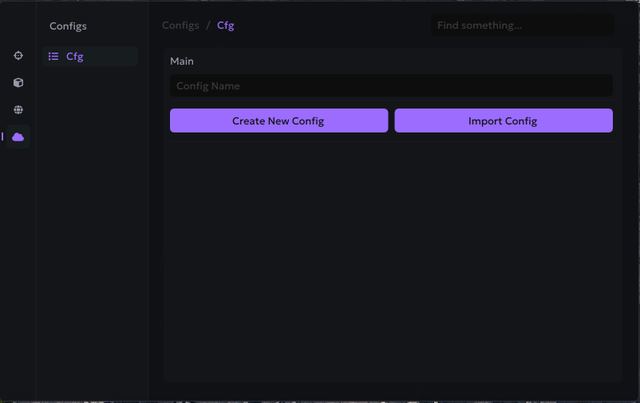Screen dimensions: 640x403
Task: Go to Configs in the breadcrumb
Action: point(180,25)
